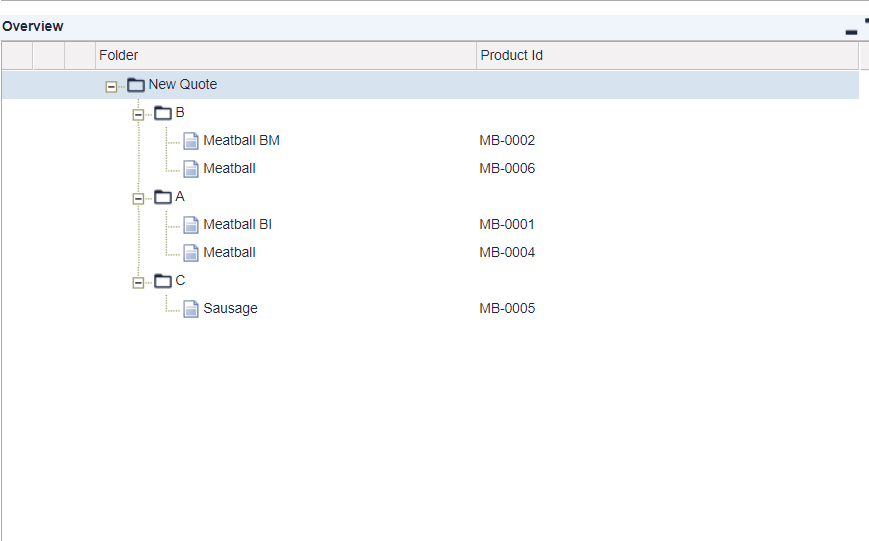
Task: Click the folder icon beside A
Action: [163, 197]
